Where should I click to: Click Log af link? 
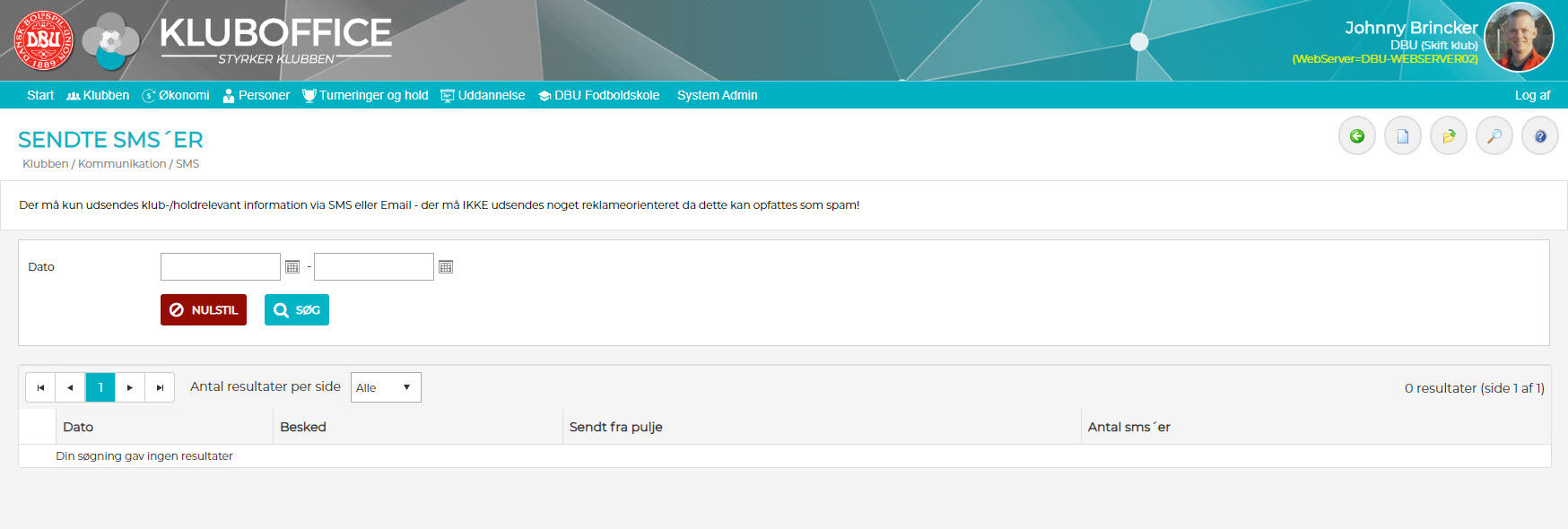1532,95
